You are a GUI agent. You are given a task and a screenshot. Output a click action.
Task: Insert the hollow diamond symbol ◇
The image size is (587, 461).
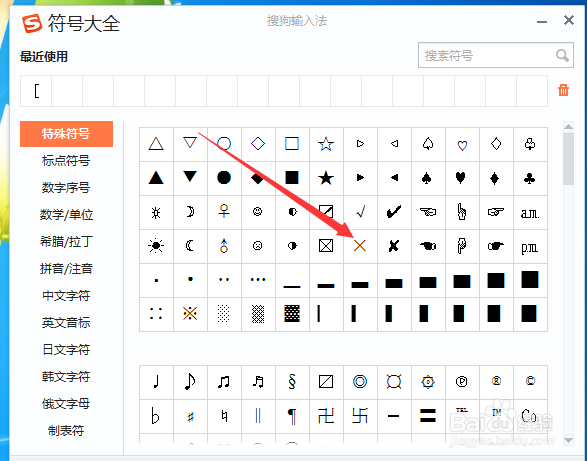click(258, 144)
